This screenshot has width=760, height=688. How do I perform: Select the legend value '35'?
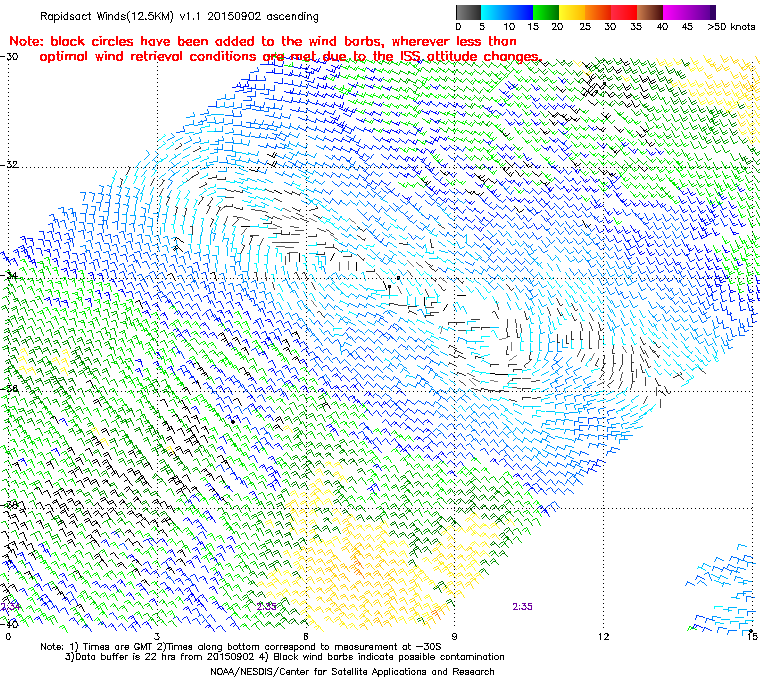click(636, 27)
